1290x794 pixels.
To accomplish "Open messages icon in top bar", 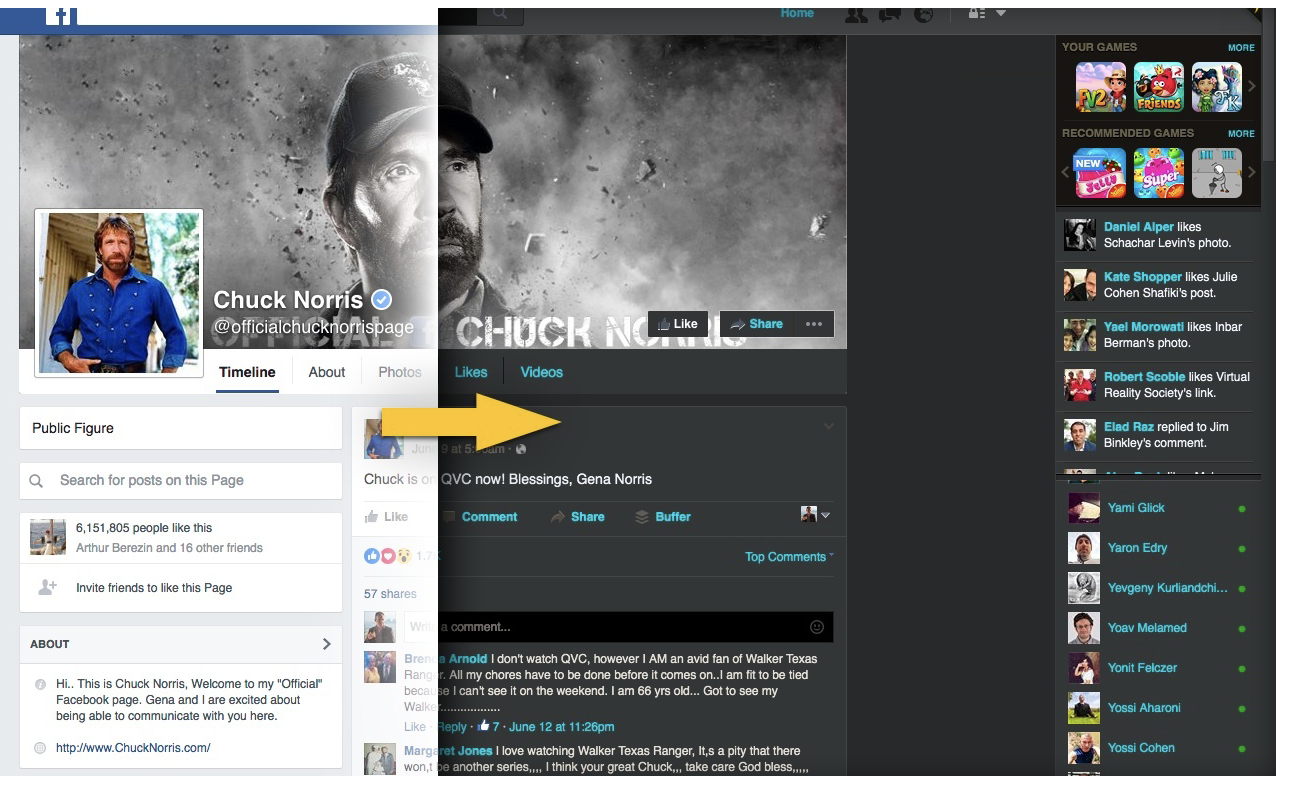I will (889, 14).
